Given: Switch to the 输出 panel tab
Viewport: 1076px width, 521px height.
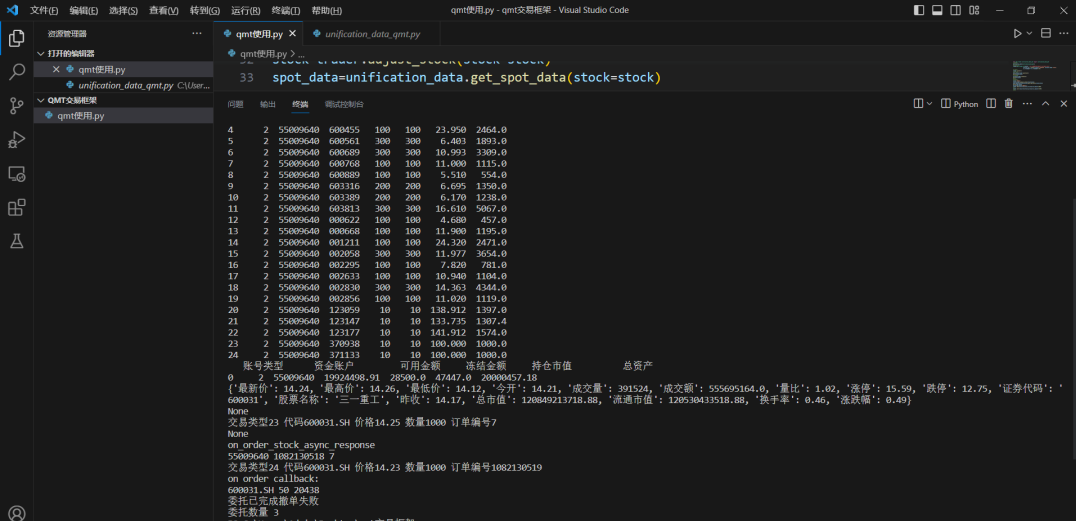Looking at the screenshot, I should [268, 104].
